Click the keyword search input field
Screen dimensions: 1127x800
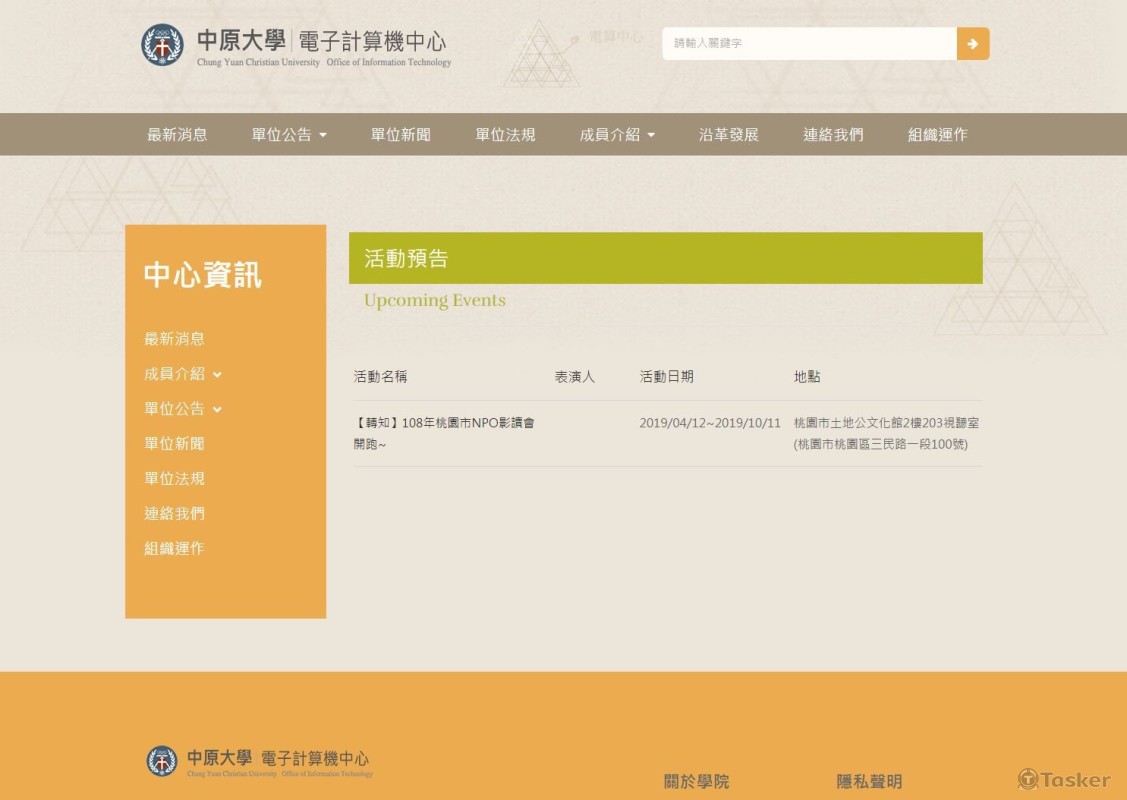(x=810, y=44)
